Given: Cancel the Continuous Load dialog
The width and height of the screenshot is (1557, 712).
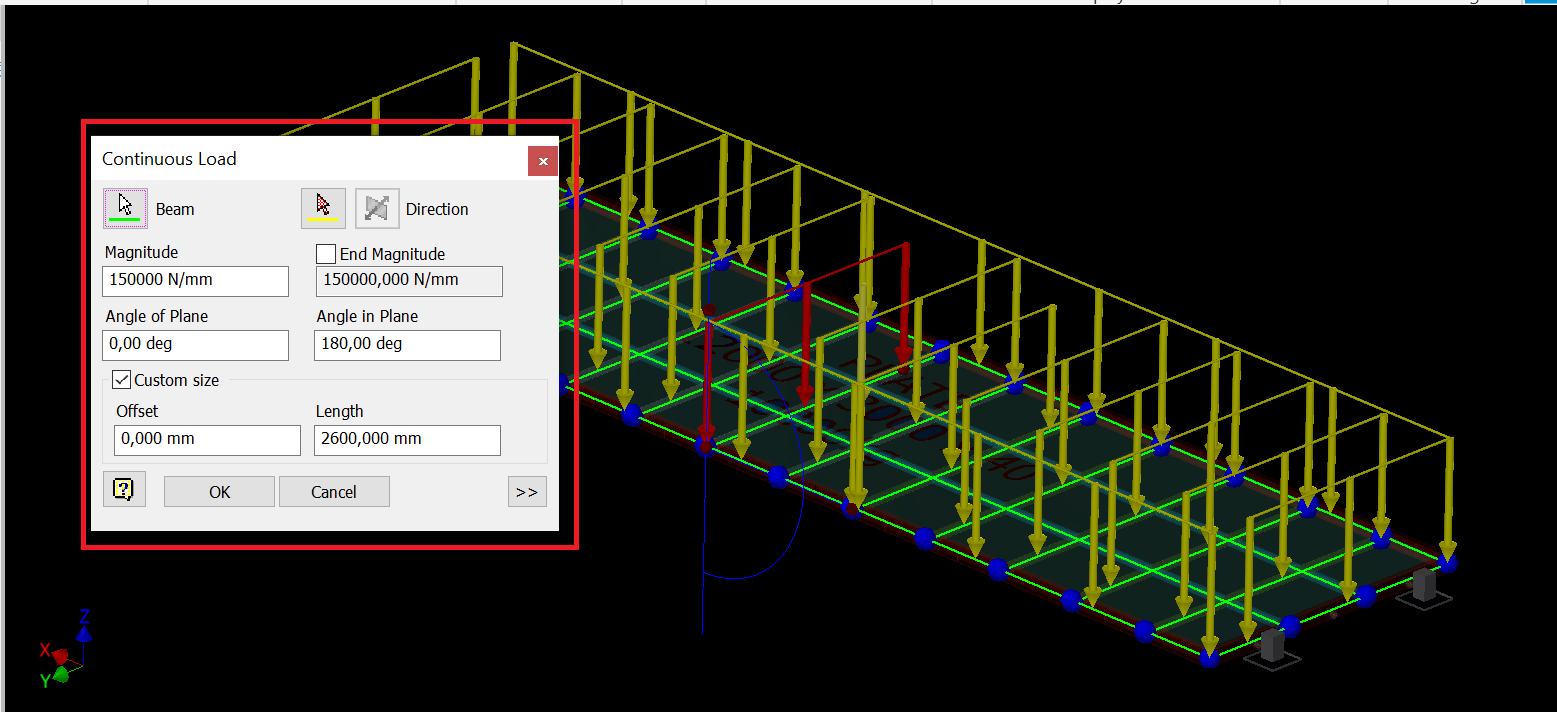Looking at the screenshot, I should tap(334, 492).
